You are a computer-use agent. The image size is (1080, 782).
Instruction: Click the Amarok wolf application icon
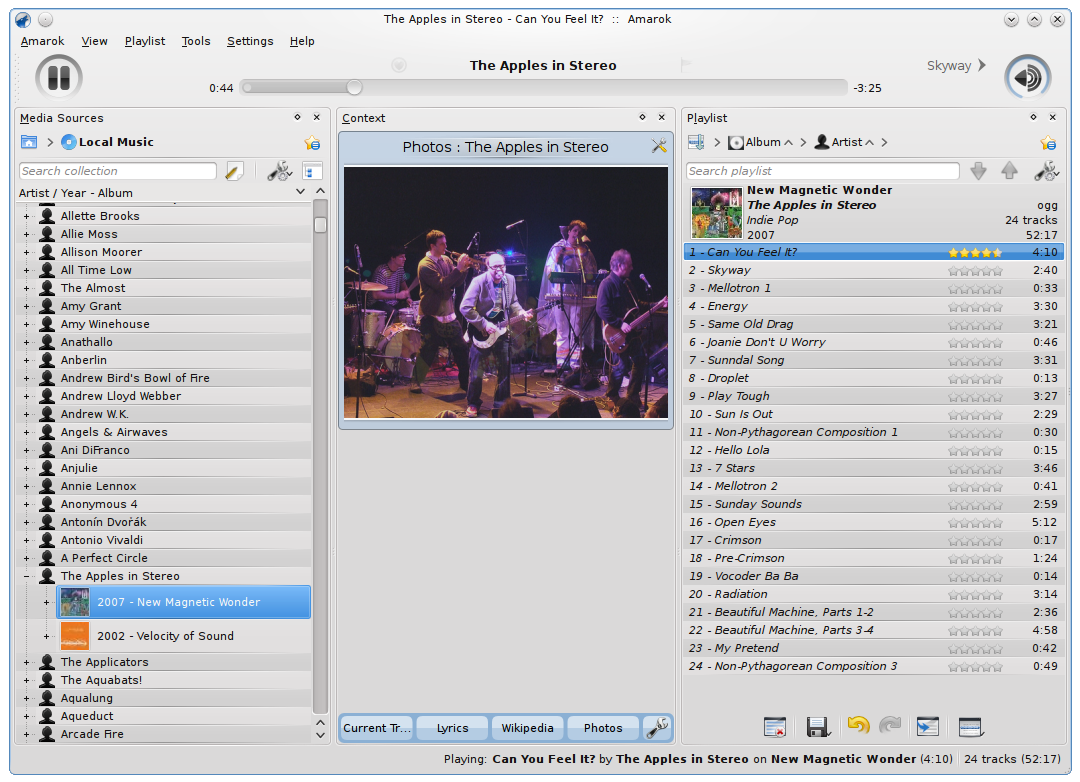[23, 19]
